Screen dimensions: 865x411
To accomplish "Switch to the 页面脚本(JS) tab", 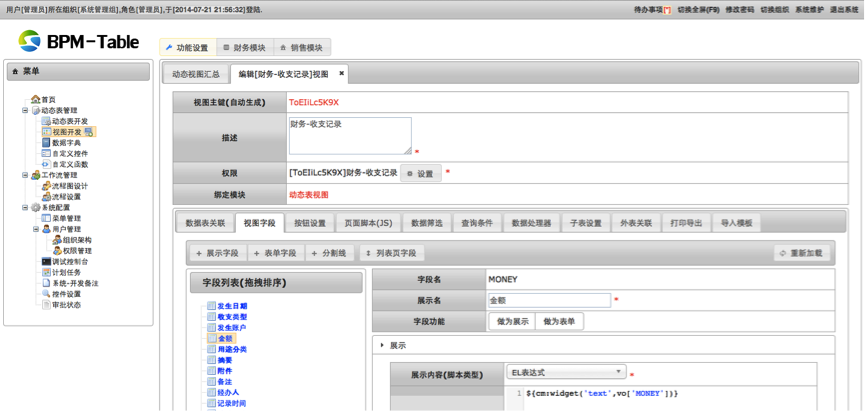I will pyautogui.click(x=369, y=223).
